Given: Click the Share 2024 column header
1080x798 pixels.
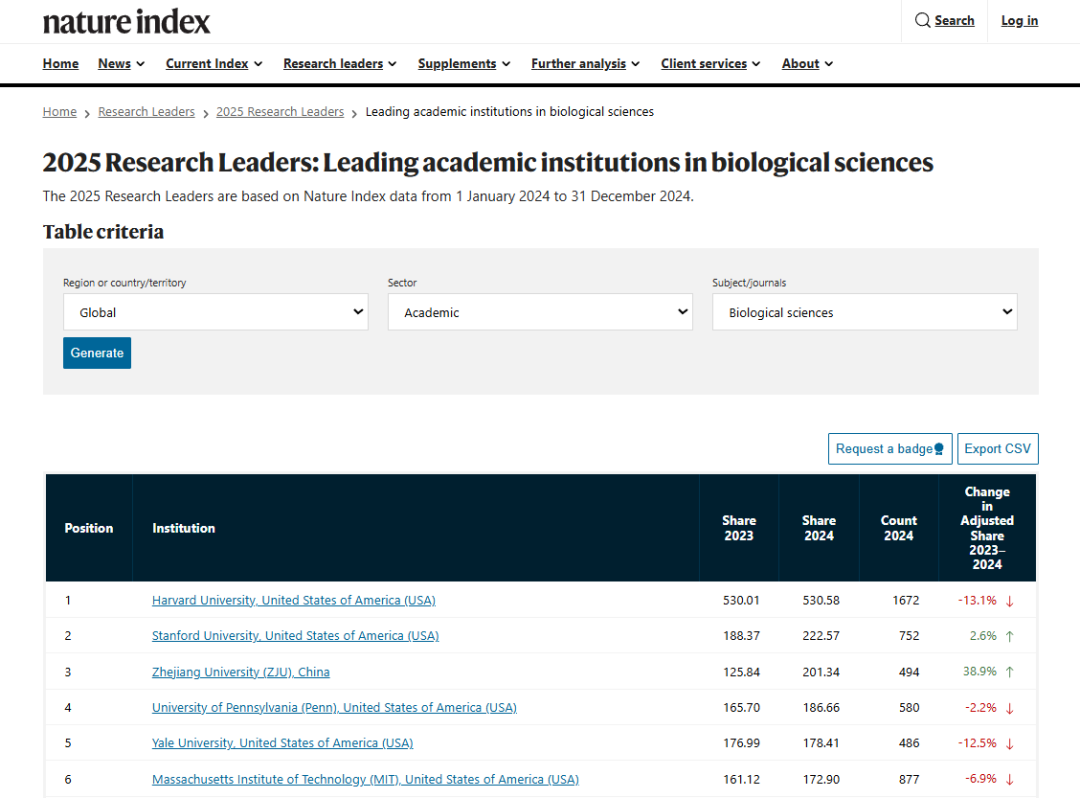Looking at the screenshot, I should (x=819, y=528).
